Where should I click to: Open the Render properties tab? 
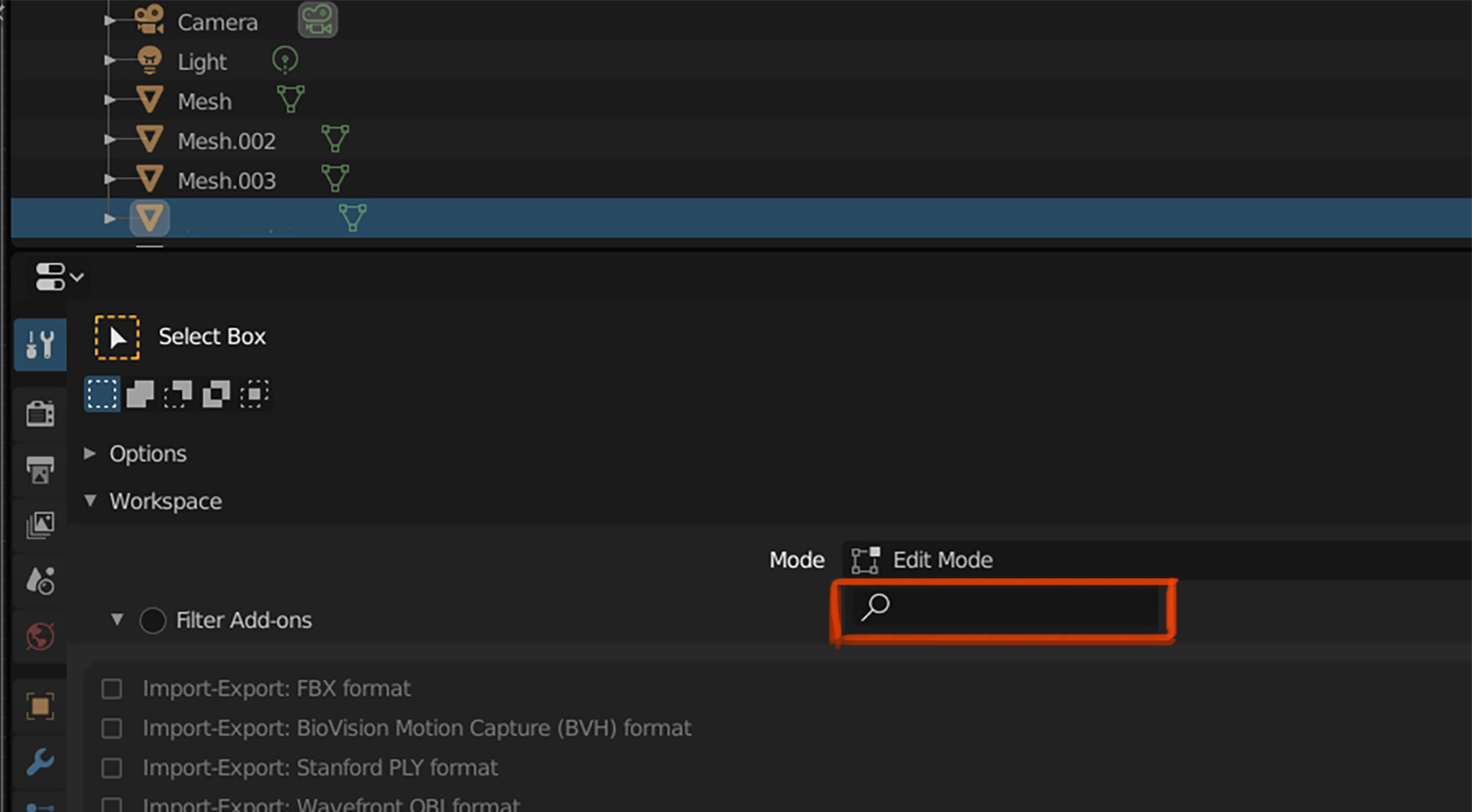coord(40,413)
